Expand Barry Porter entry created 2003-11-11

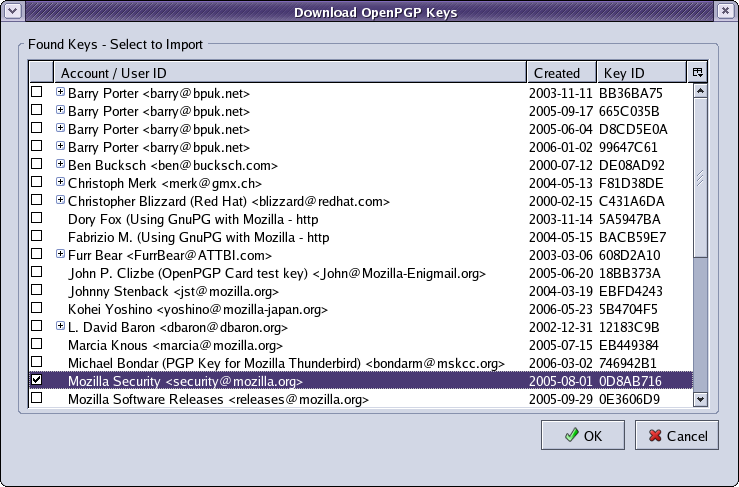point(60,91)
